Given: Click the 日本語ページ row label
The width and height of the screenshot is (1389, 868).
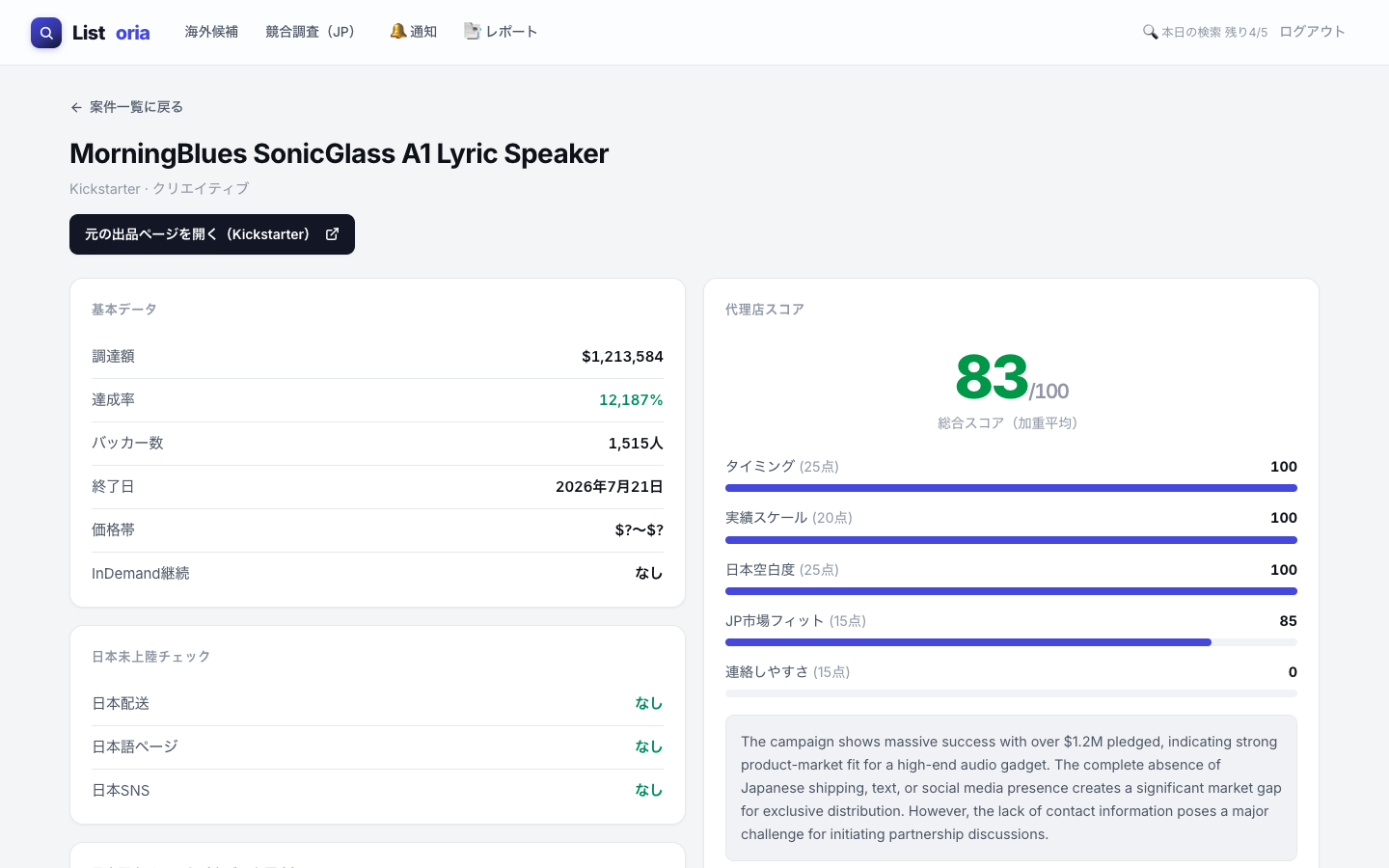Looking at the screenshot, I should click(x=135, y=747).
